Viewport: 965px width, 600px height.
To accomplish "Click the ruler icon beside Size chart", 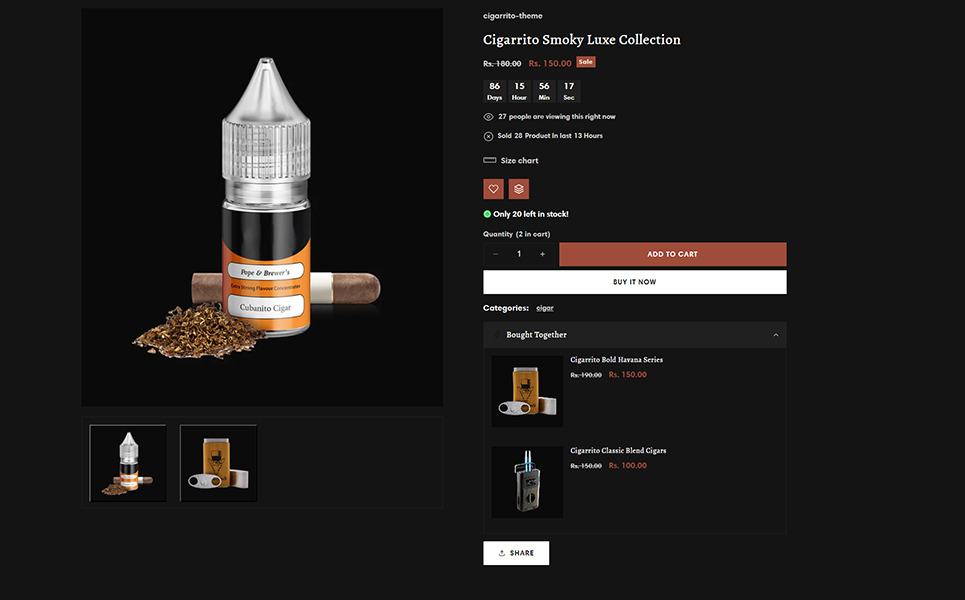I will click(x=489, y=160).
